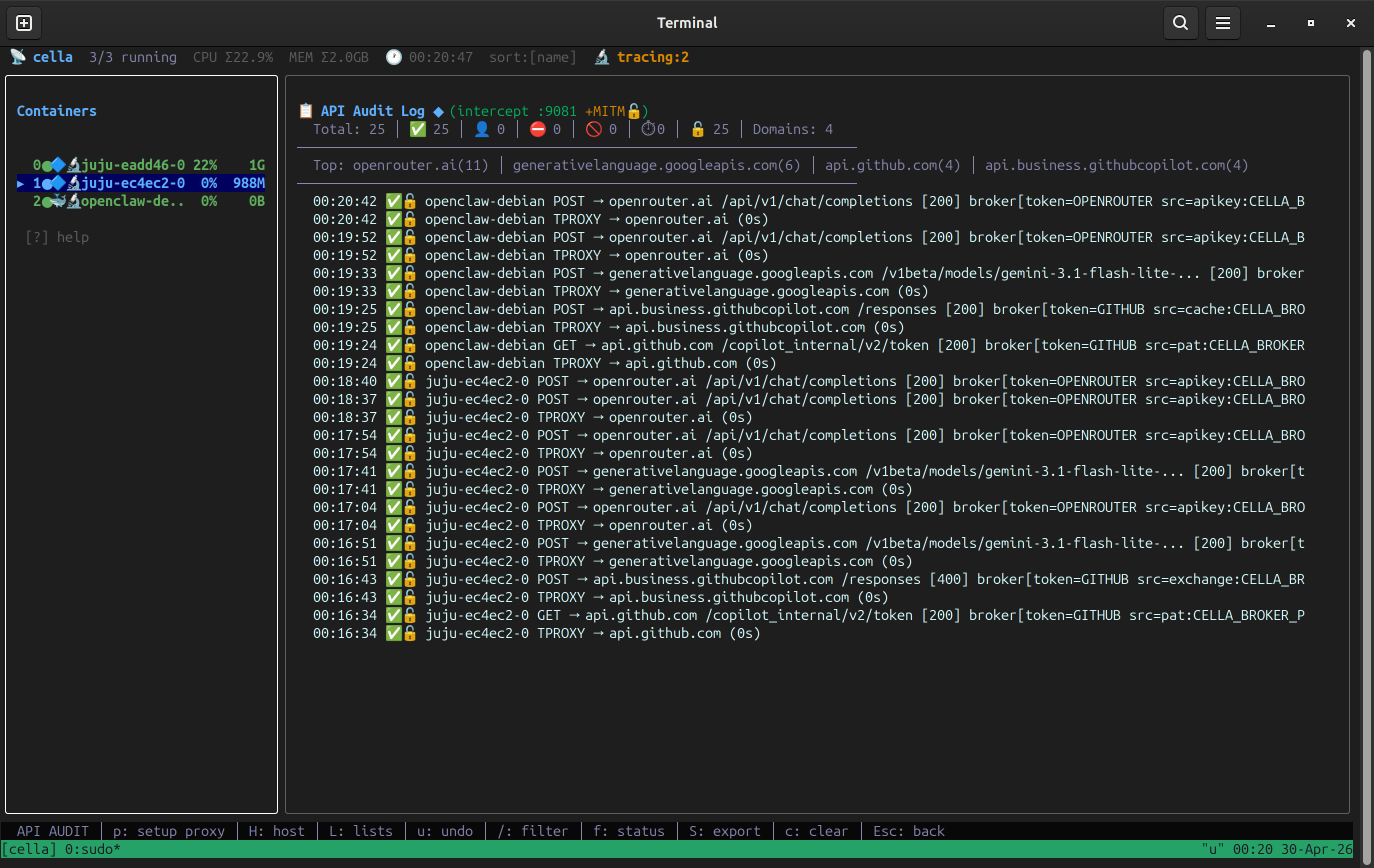Click the blue diamond next to API Audit Log
This screenshot has width=1374, height=868.
(438, 111)
